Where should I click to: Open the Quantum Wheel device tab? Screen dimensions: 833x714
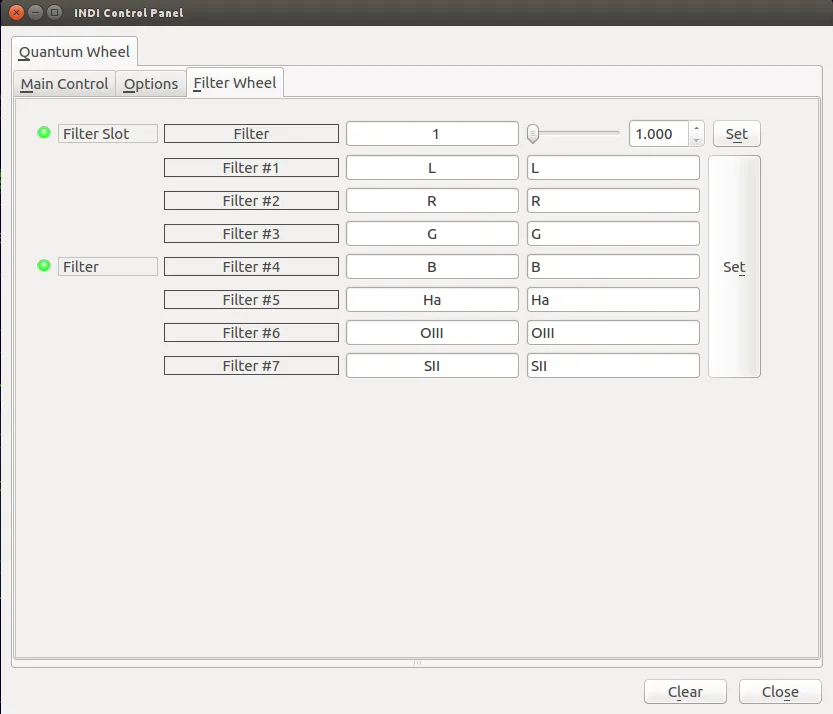pos(74,52)
